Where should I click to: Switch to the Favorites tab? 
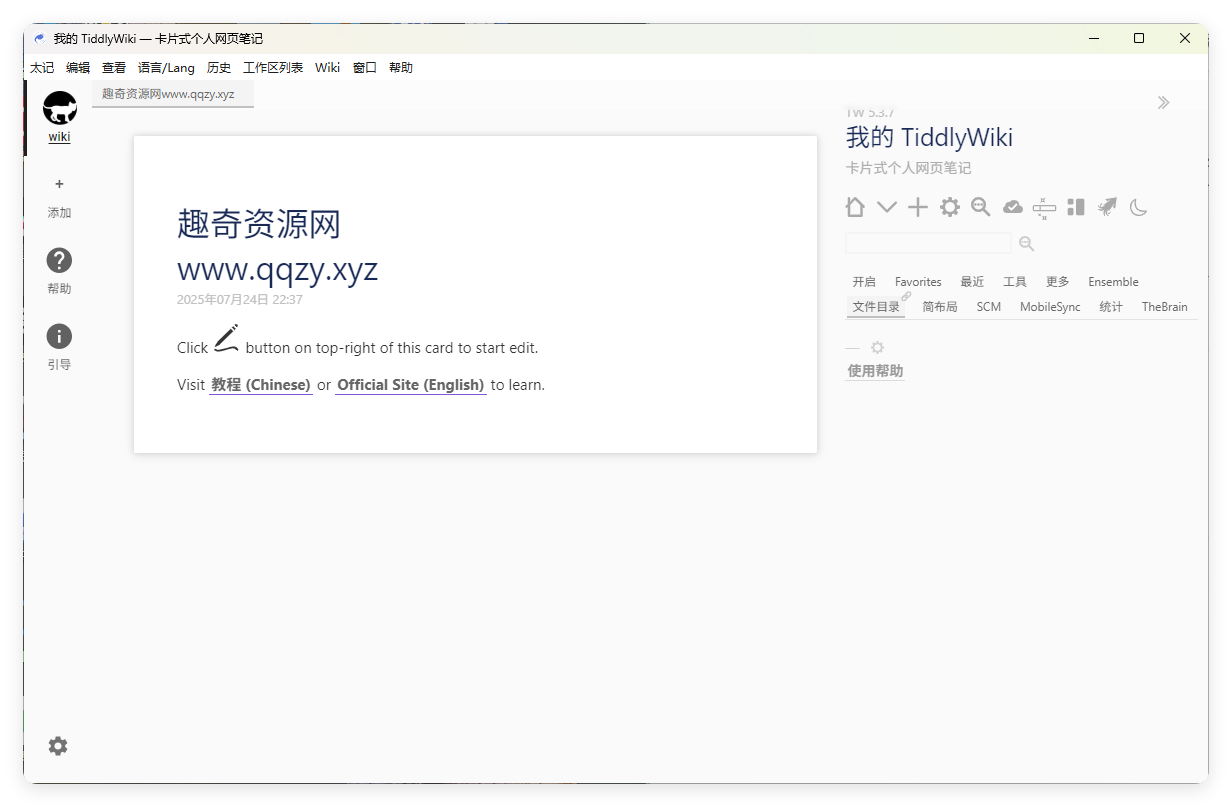[x=917, y=281]
